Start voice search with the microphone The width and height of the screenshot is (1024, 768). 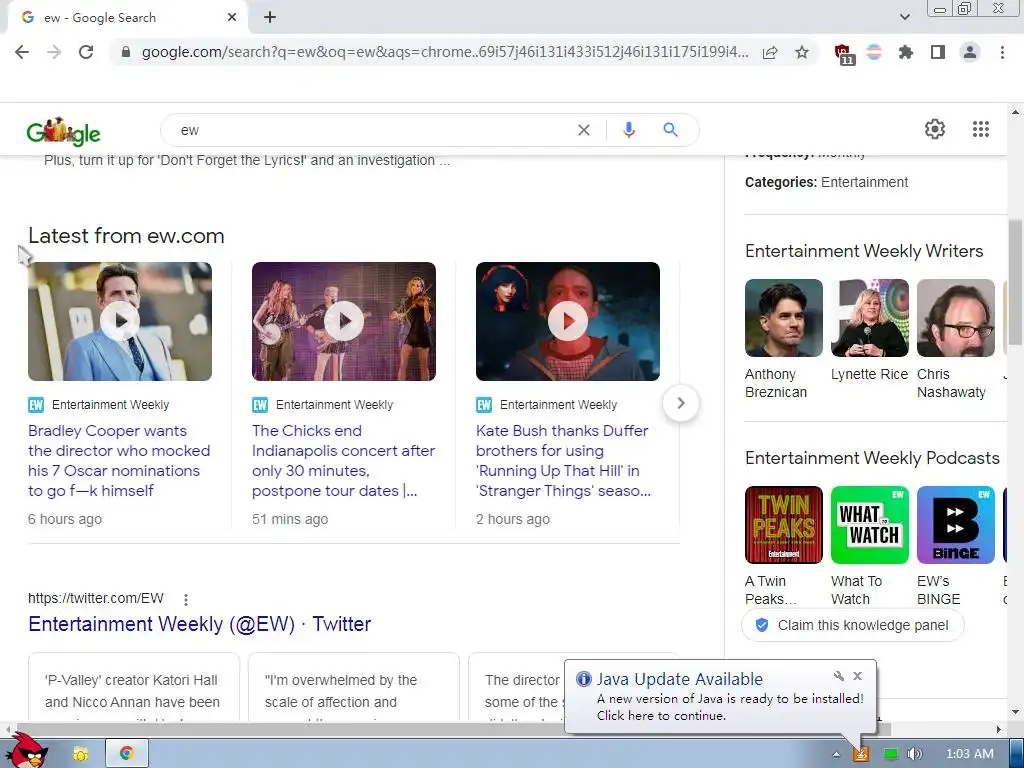(629, 130)
